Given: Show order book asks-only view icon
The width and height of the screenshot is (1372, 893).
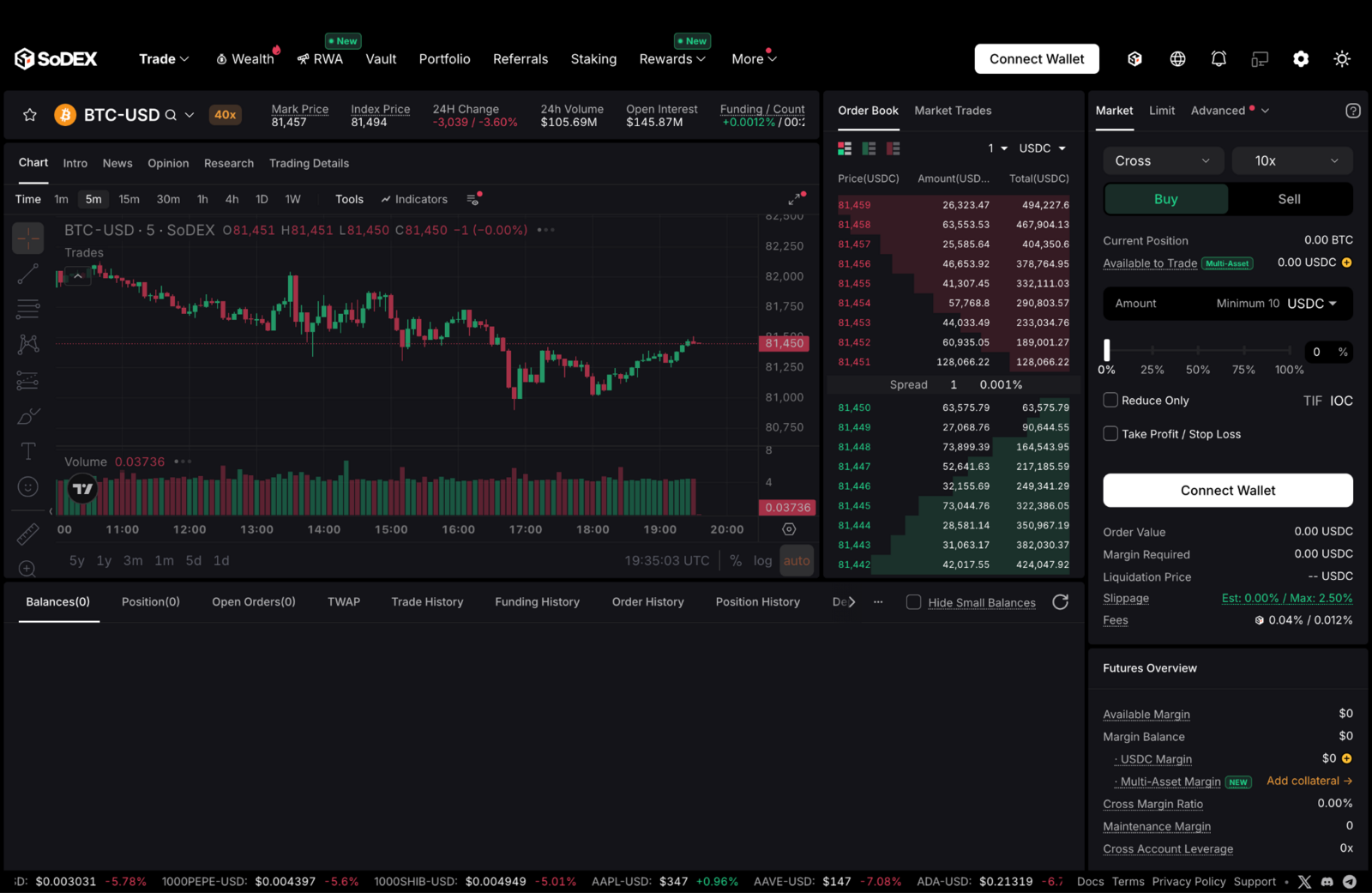Looking at the screenshot, I should [893, 148].
